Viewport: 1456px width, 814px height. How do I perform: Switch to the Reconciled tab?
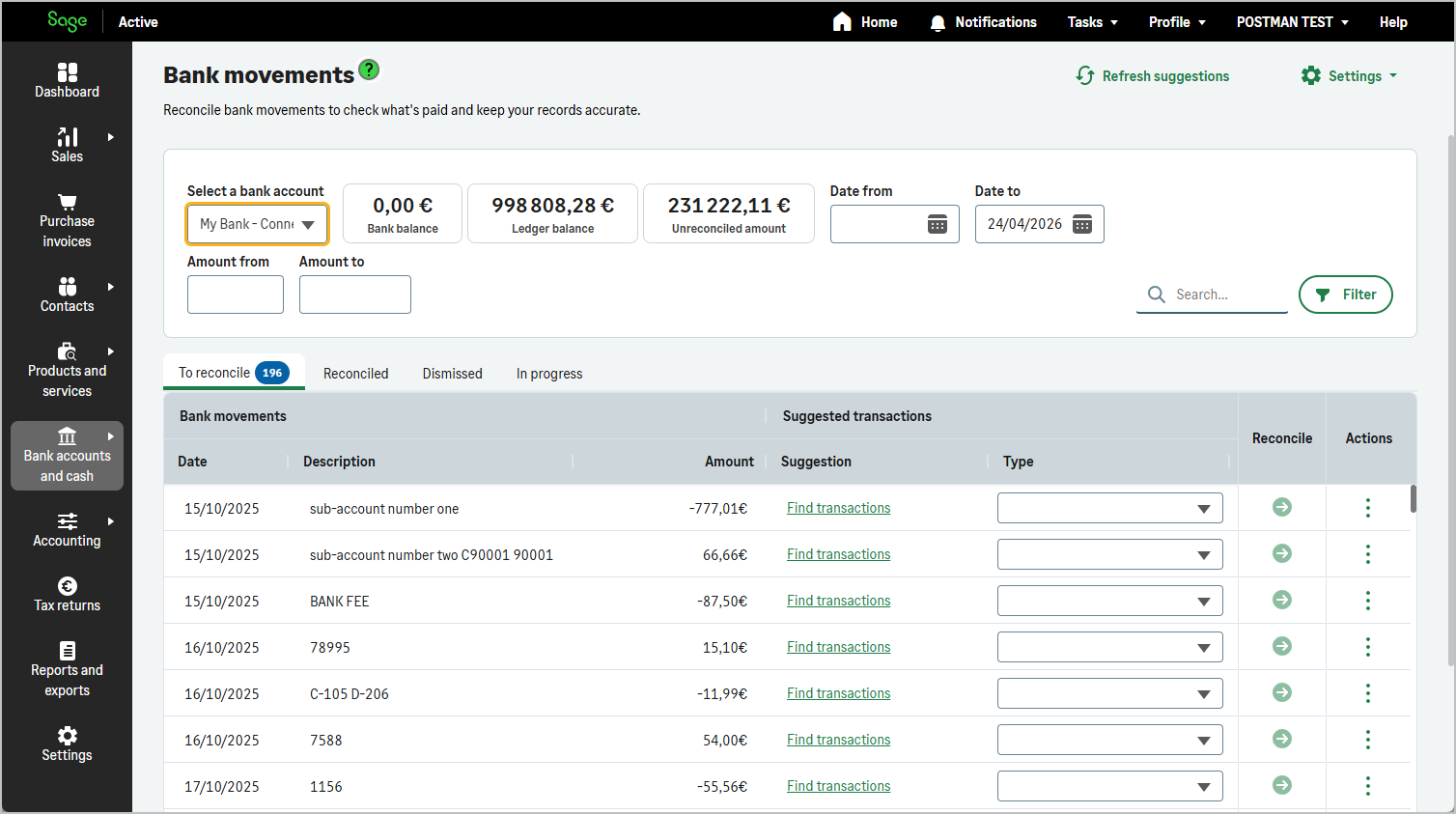pyautogui.click(x=355, y=374)
